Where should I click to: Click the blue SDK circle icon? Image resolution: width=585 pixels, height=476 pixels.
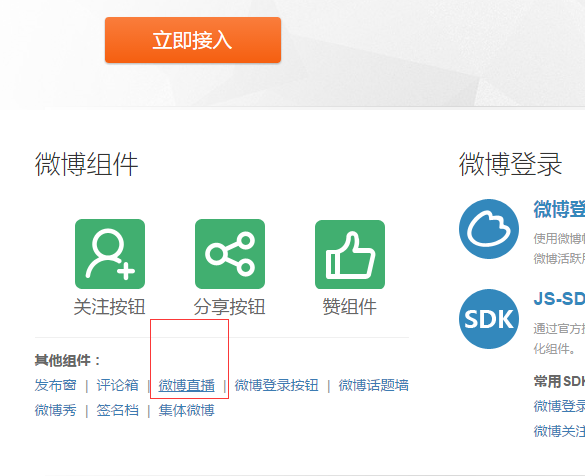[489, 319]
